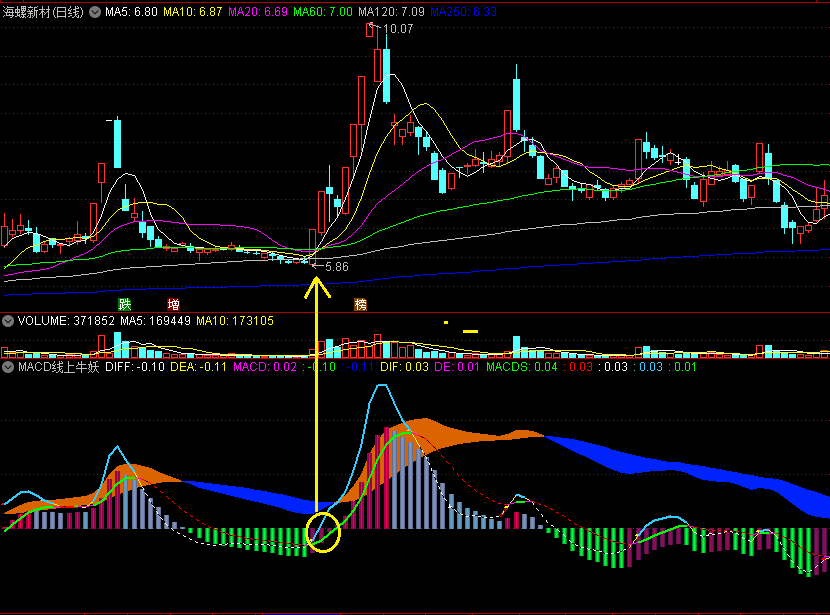
Task: Open the VOLUME indicator dropdown arrow
Action: 8,321
